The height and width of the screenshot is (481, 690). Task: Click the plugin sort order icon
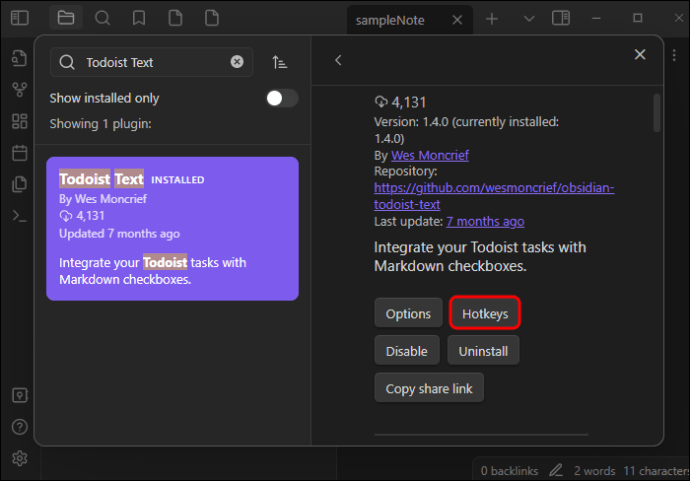tap(279, 62)
